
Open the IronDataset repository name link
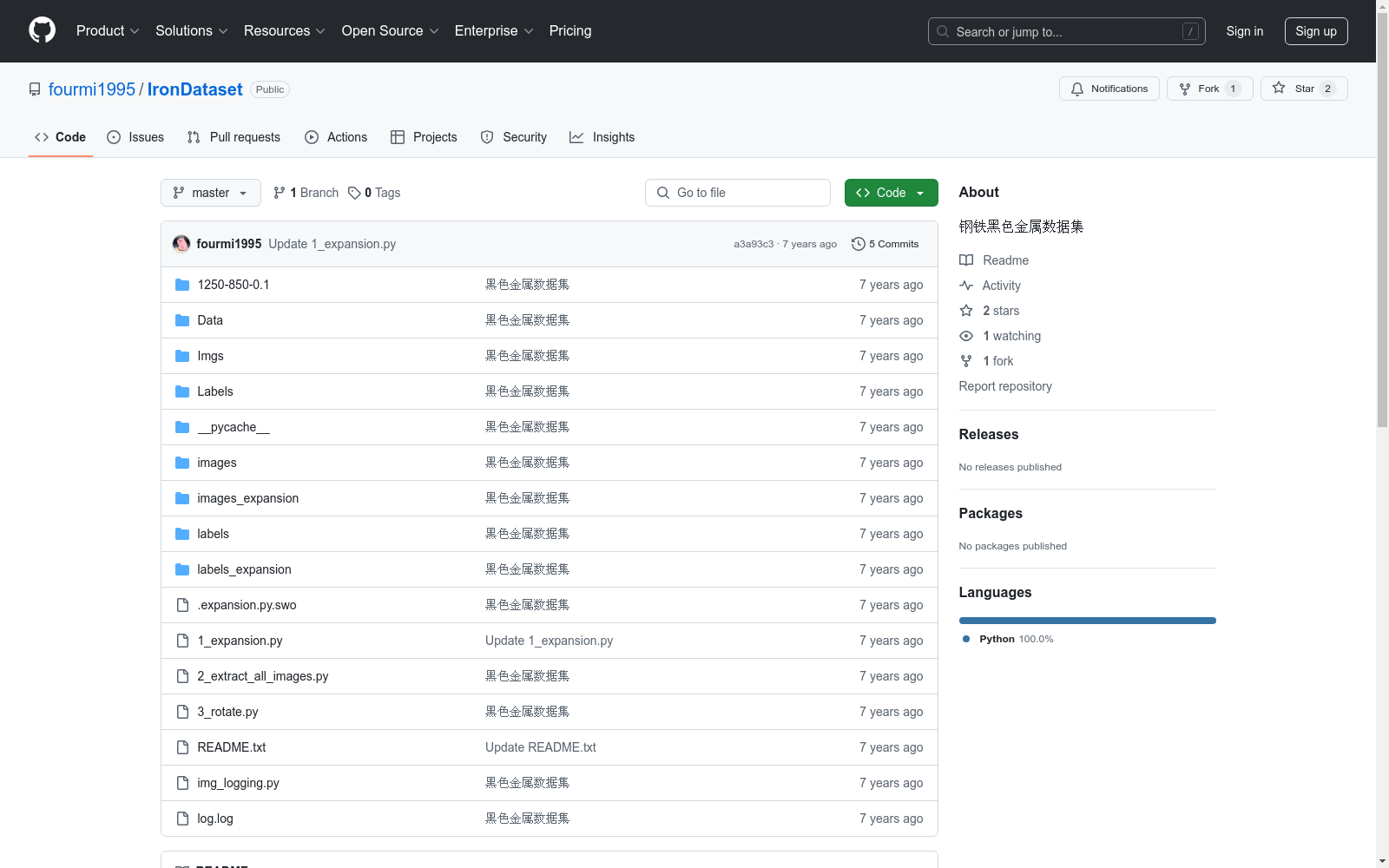pos(195,89)
